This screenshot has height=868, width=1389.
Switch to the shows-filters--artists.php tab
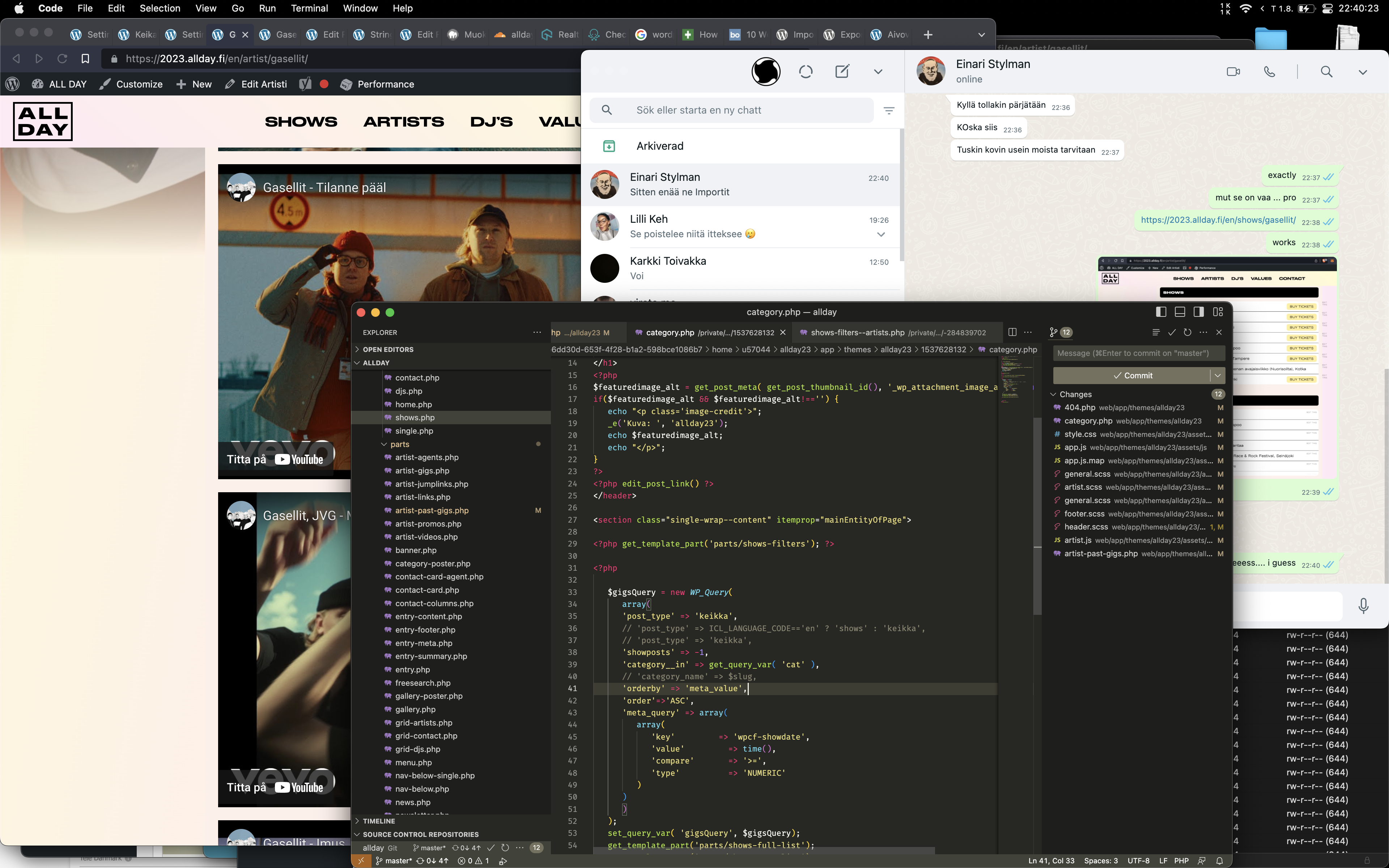(857, 332)
